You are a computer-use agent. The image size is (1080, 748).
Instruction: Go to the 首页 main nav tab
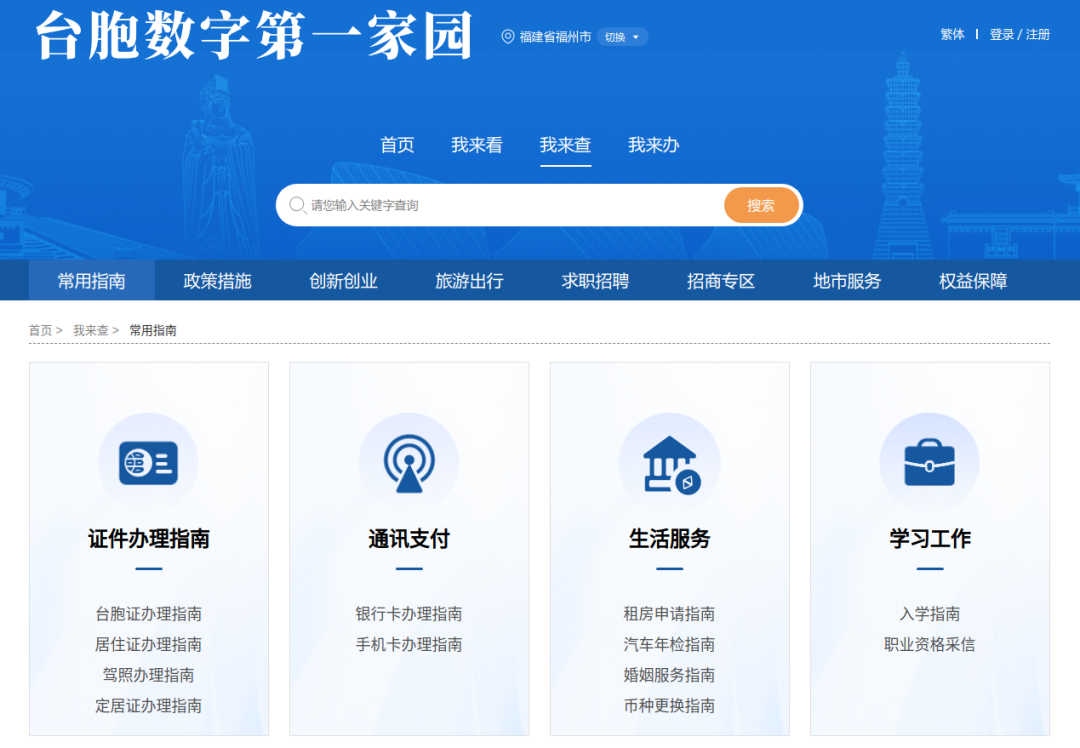coord(397,145)
